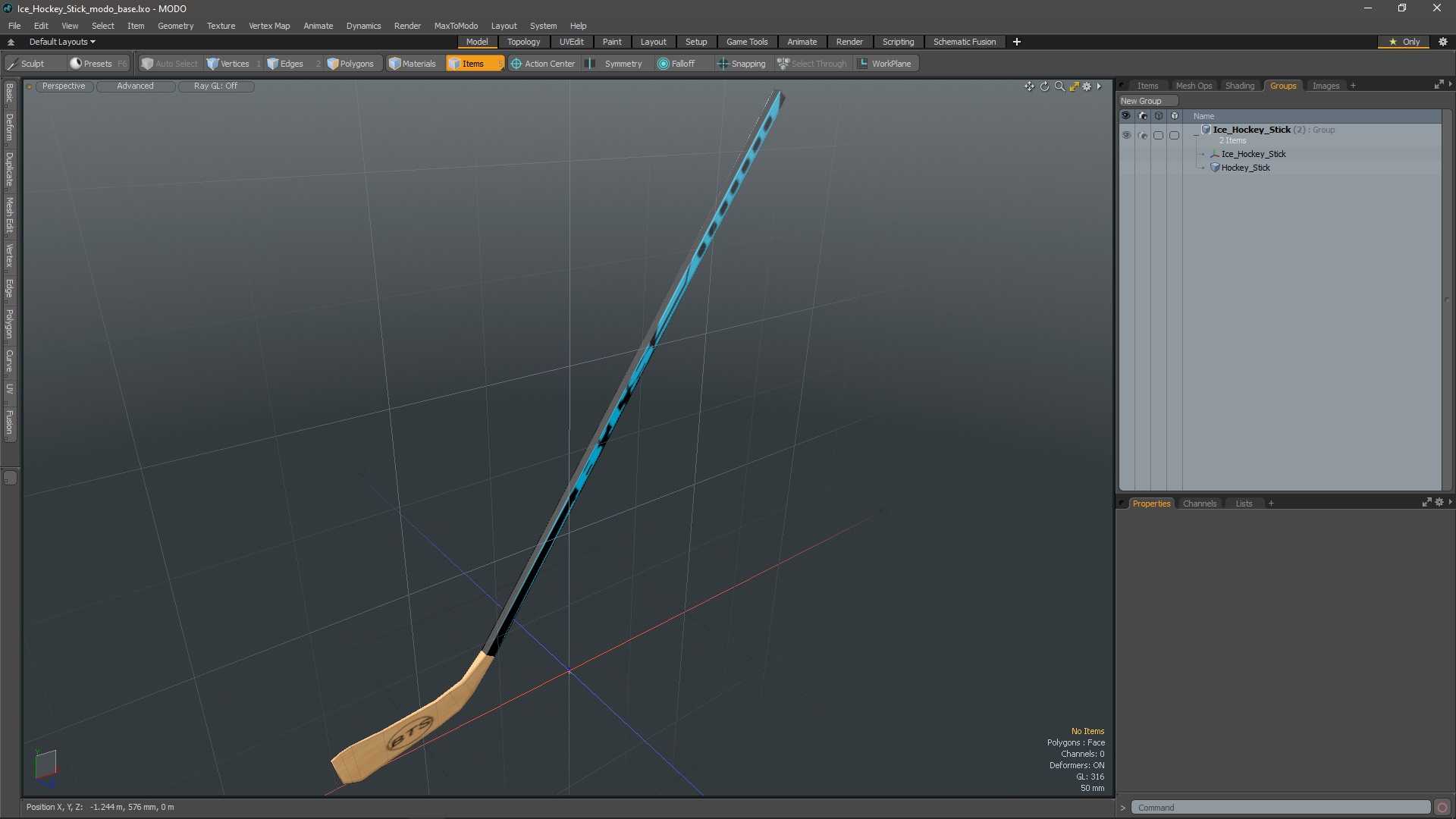
Task: Toggle render camera of Ice_Hockey_Stick group
Action: coord(1143,135)
